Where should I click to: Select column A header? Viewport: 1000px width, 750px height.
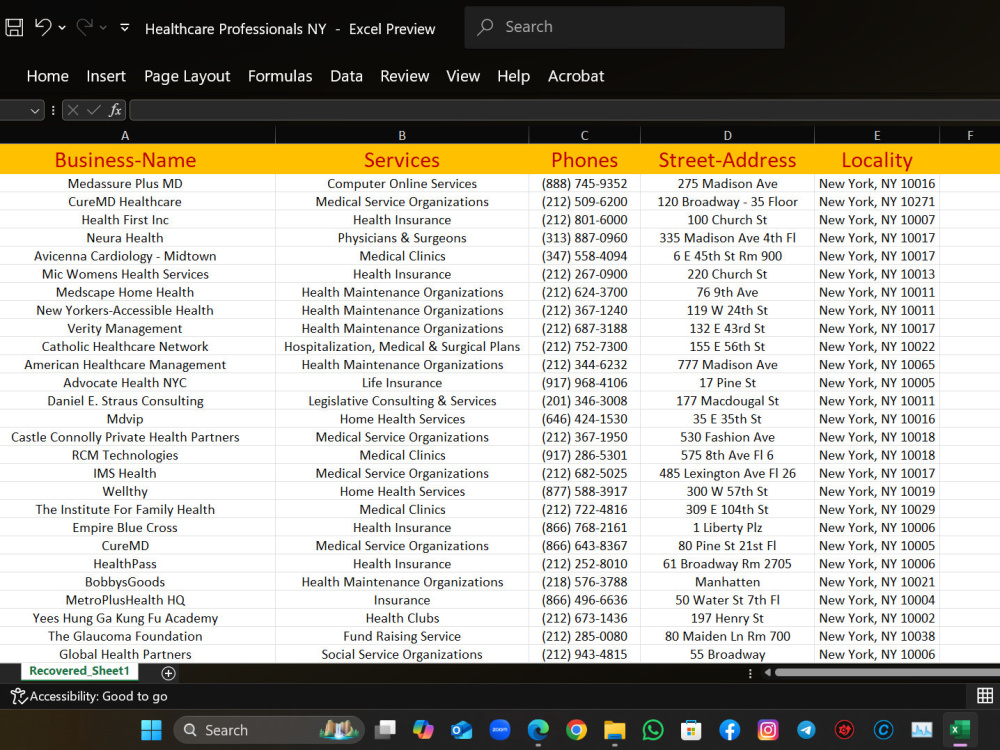pyautogui.click(x=125, y=135)
